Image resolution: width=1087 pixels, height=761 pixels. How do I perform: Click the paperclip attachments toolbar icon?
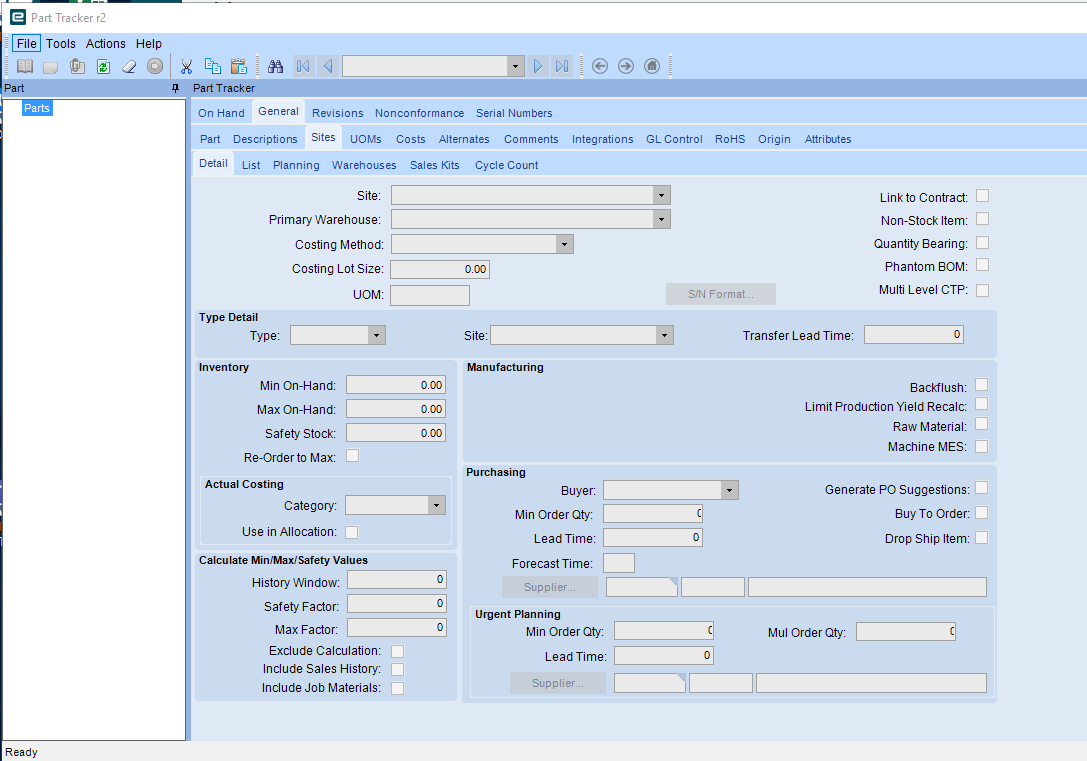(77, 67)
